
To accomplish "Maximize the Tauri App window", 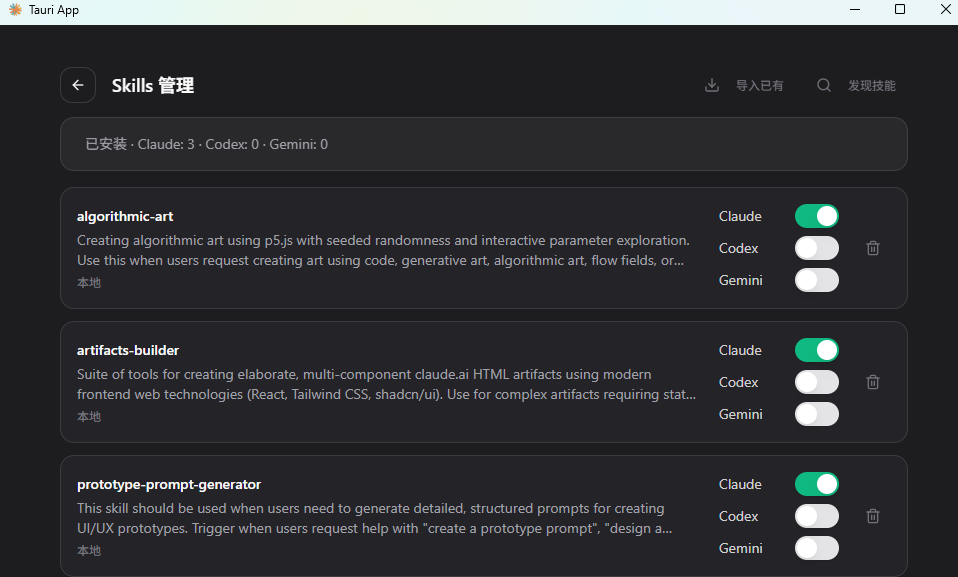I will [x=900, y=10].
